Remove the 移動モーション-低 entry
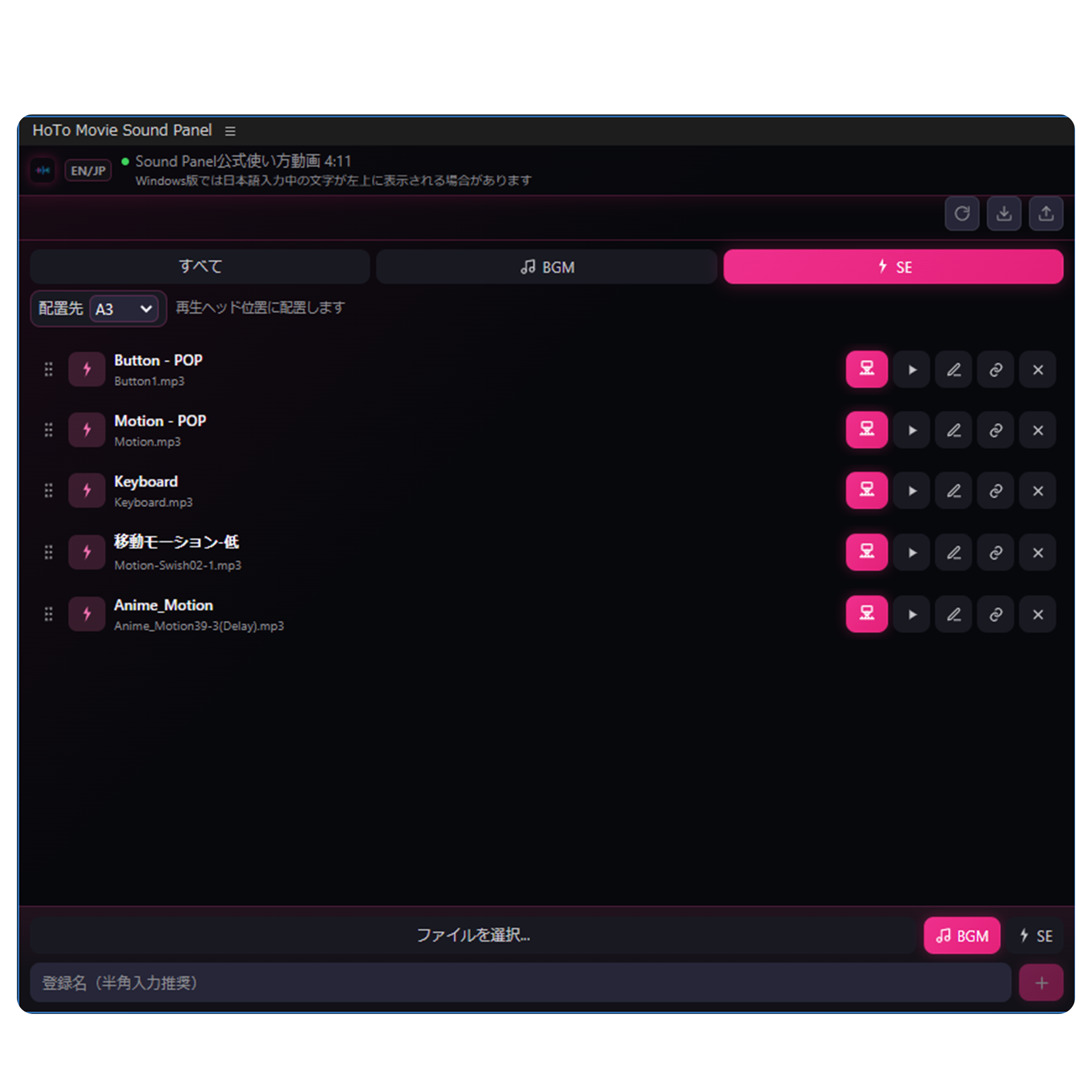This screenshot has width=1092, height=1092. [1038, 552]
